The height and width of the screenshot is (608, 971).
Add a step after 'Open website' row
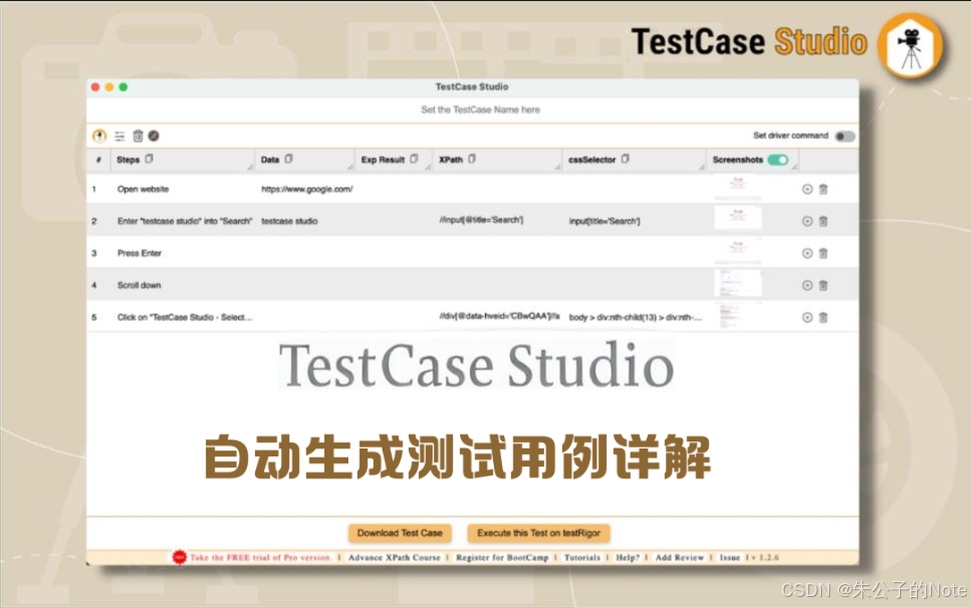point(807,189)
